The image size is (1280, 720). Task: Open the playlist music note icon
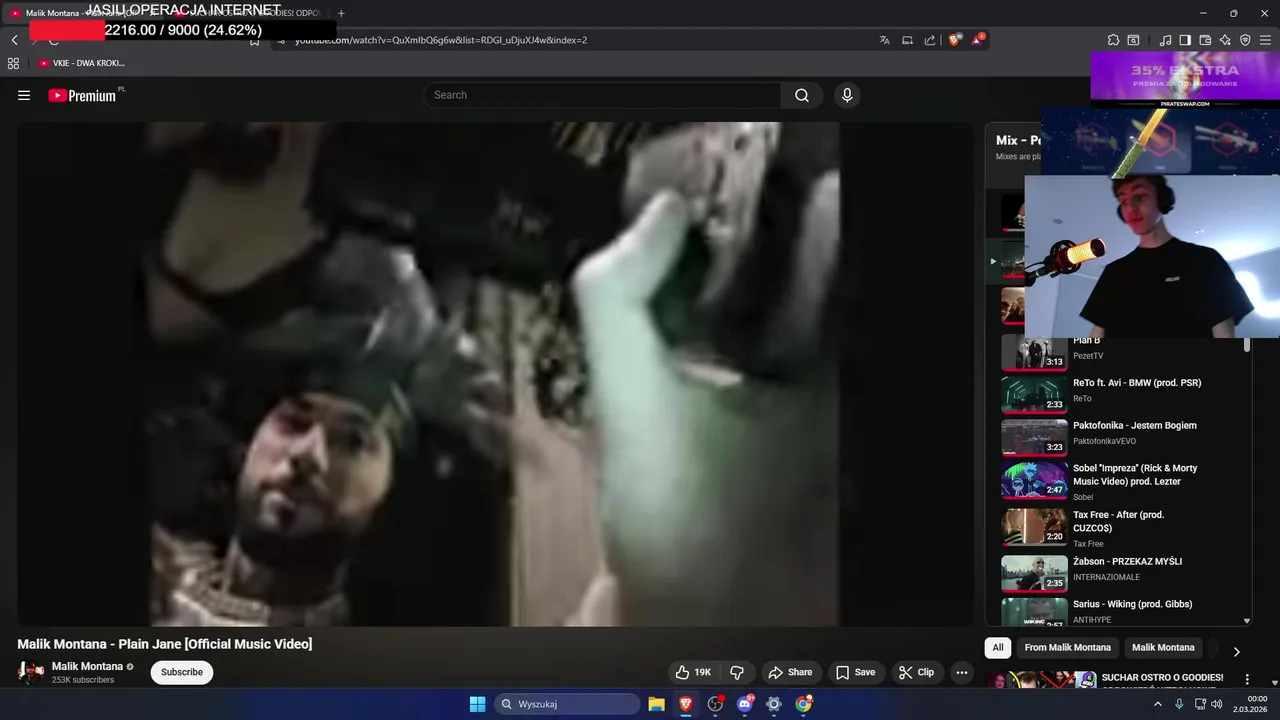(x=1165, y=40)
